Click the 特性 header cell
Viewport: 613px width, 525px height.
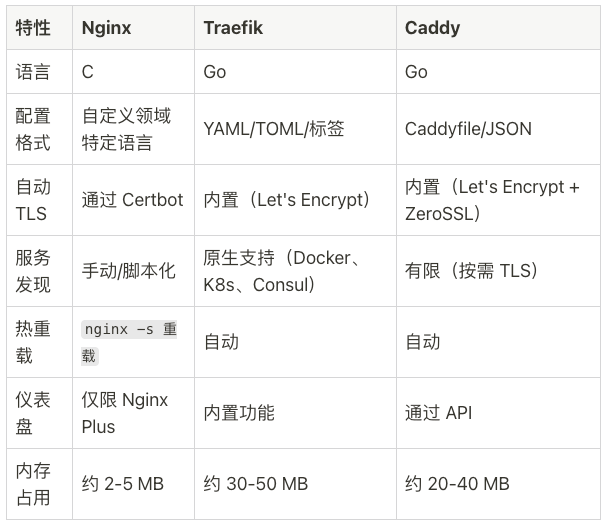coord(33,28)
